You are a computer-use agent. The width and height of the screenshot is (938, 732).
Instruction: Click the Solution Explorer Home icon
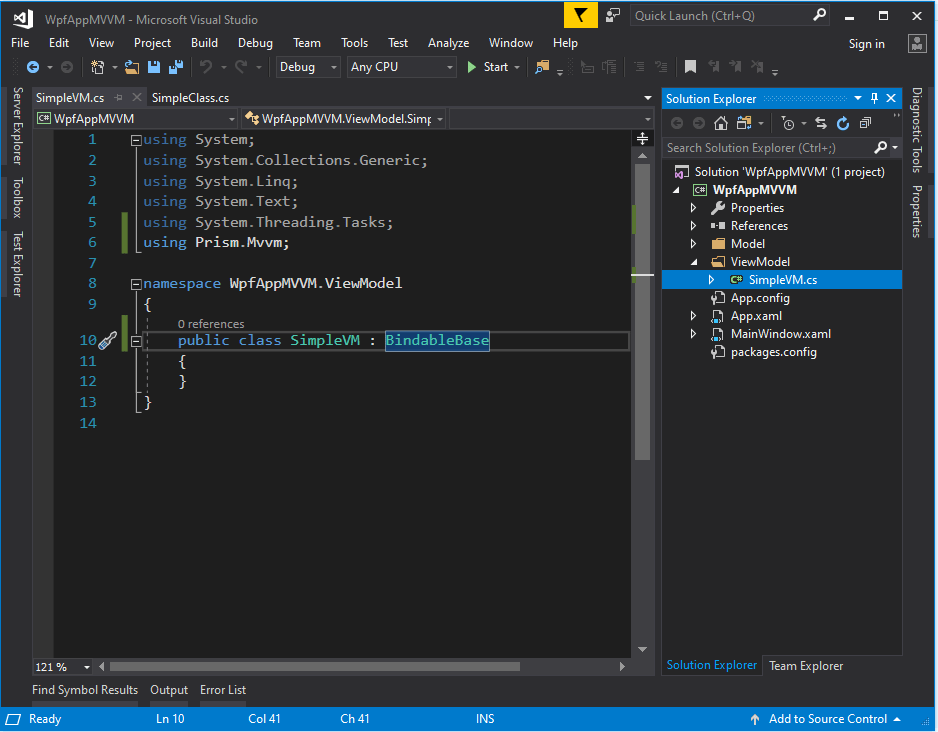[721, 123]
